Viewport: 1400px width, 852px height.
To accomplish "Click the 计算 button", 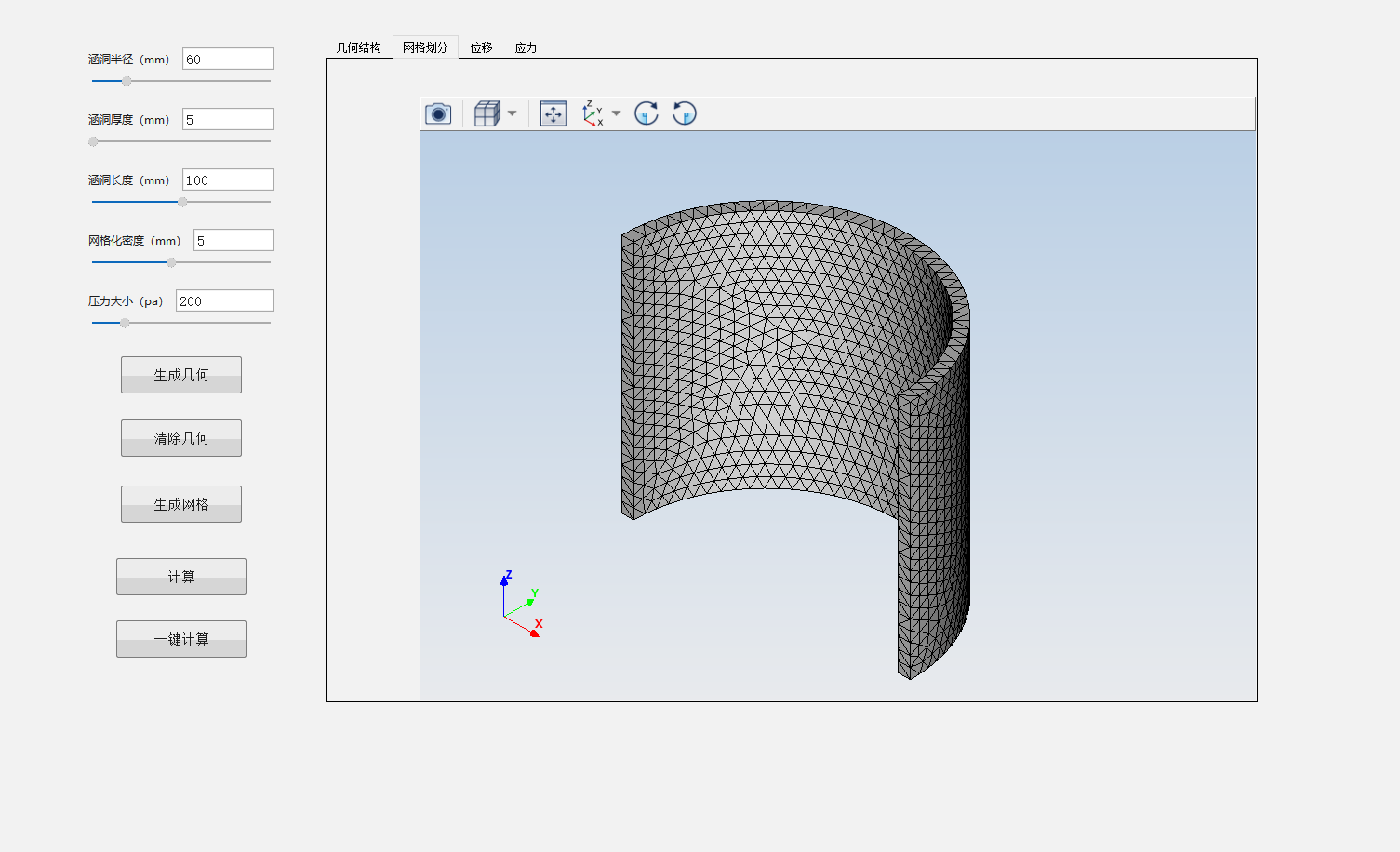I will (181, 577).
